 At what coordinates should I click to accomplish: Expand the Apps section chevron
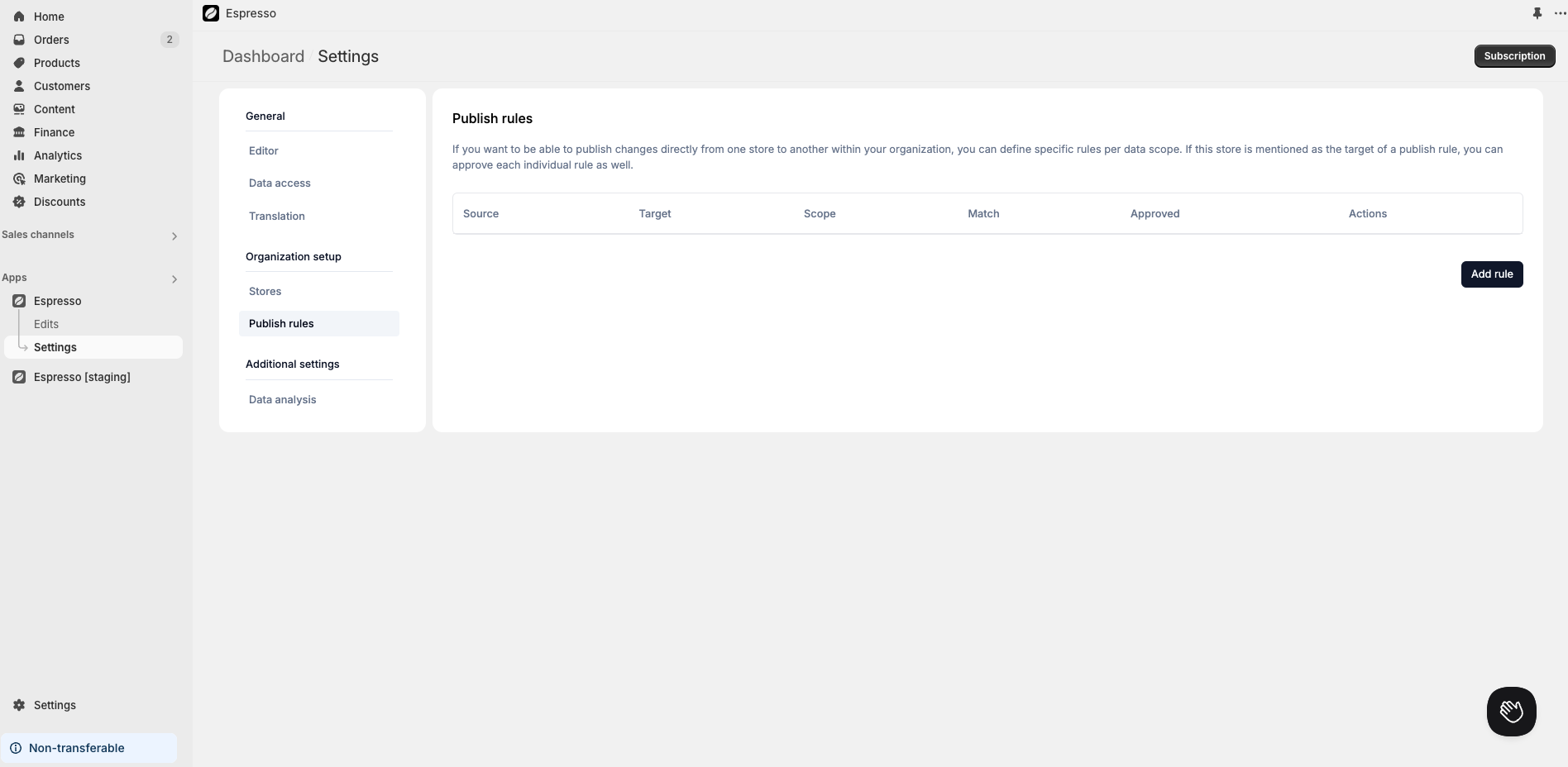174,279
